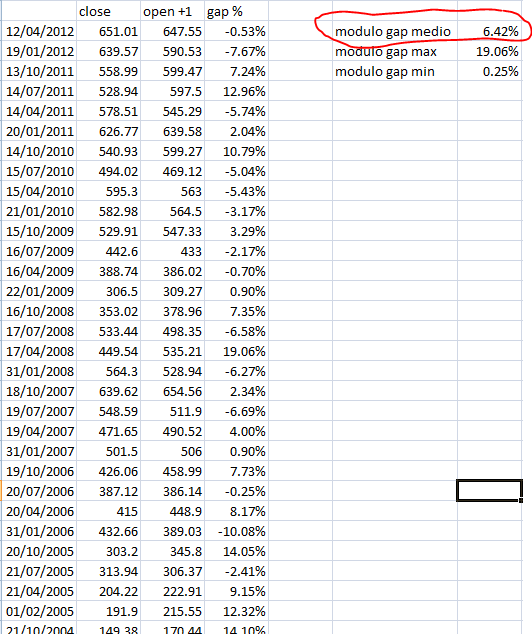The width and height of the screenshot is (532, 634).
Task: Click the 'modulo gap max' label cell
Action: point(395,51)
